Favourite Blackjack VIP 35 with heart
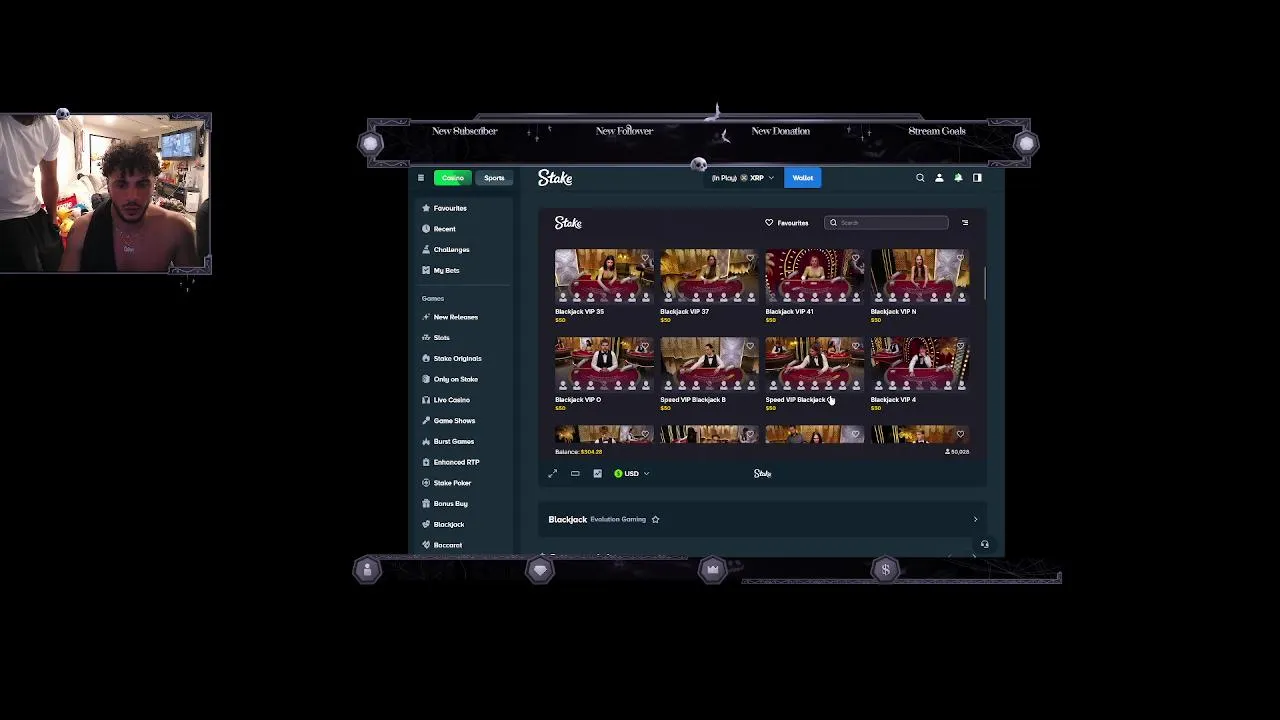 coord(645,259)
